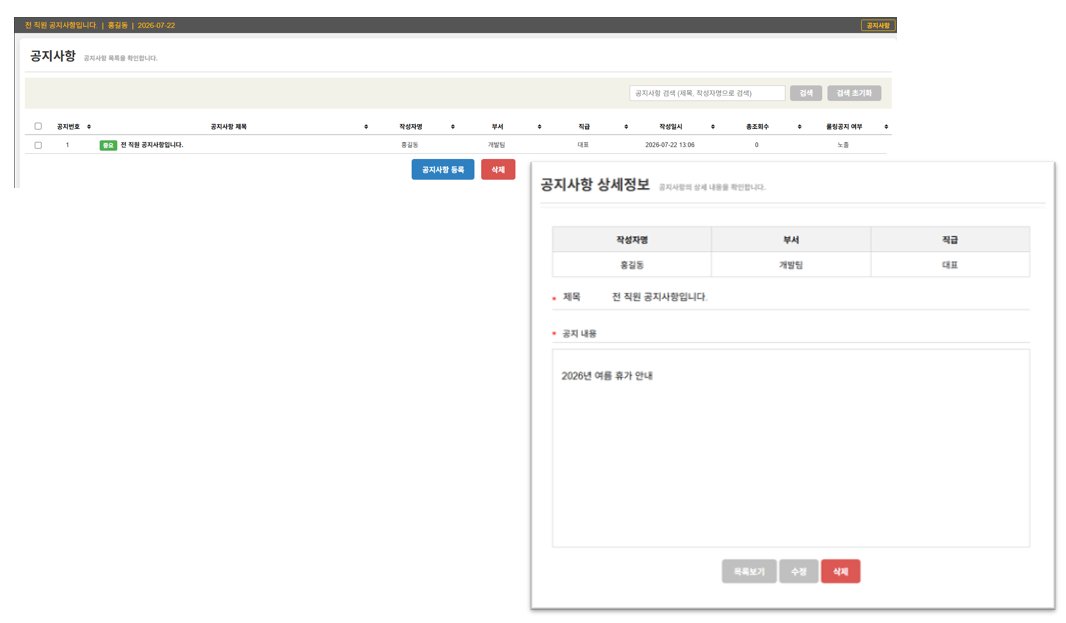Image resolution: width=1066 pixels, height=623 pixels.
Task: Open the 전 직원 공지사항입니다. notice row
Action: coord(152,145)
